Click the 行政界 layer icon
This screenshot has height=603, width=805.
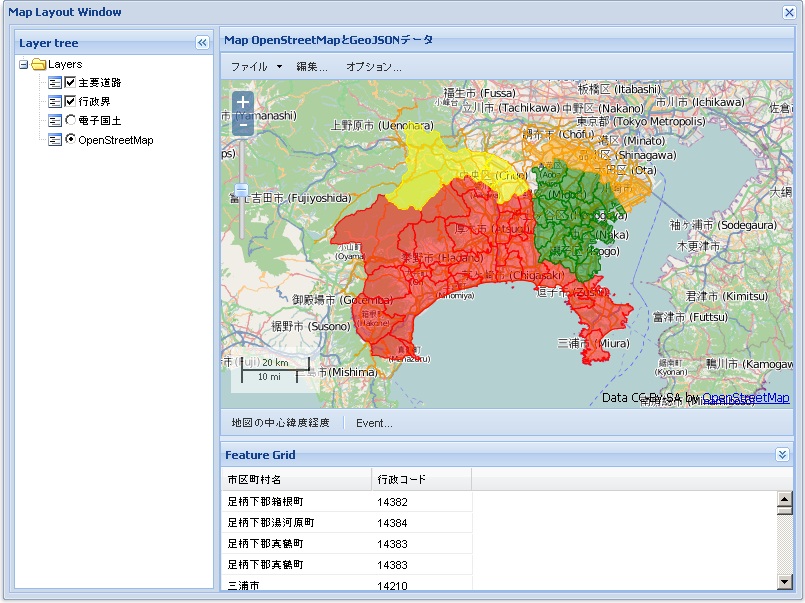coord(55,102)
